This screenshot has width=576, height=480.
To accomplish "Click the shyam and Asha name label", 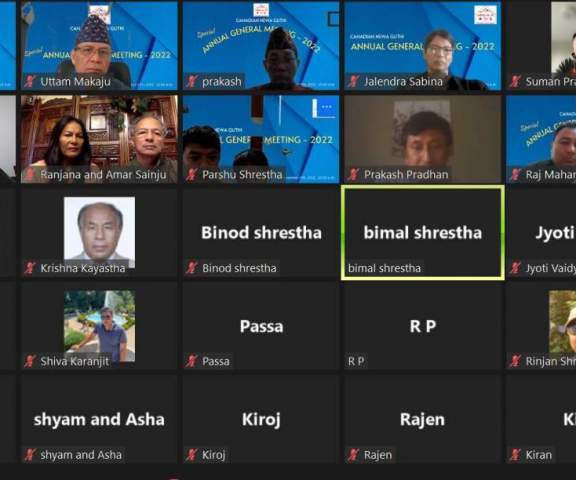I will 81,455.
